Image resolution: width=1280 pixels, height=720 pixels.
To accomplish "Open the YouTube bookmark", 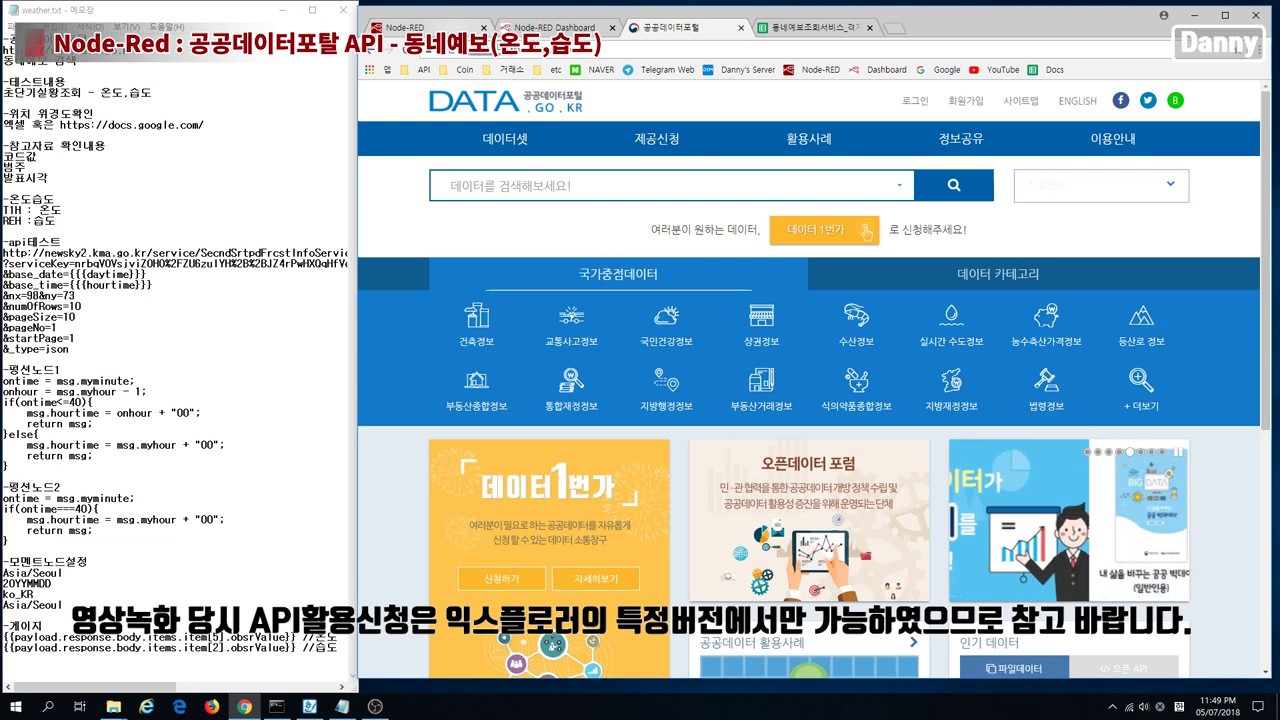I will coord(994,70).
